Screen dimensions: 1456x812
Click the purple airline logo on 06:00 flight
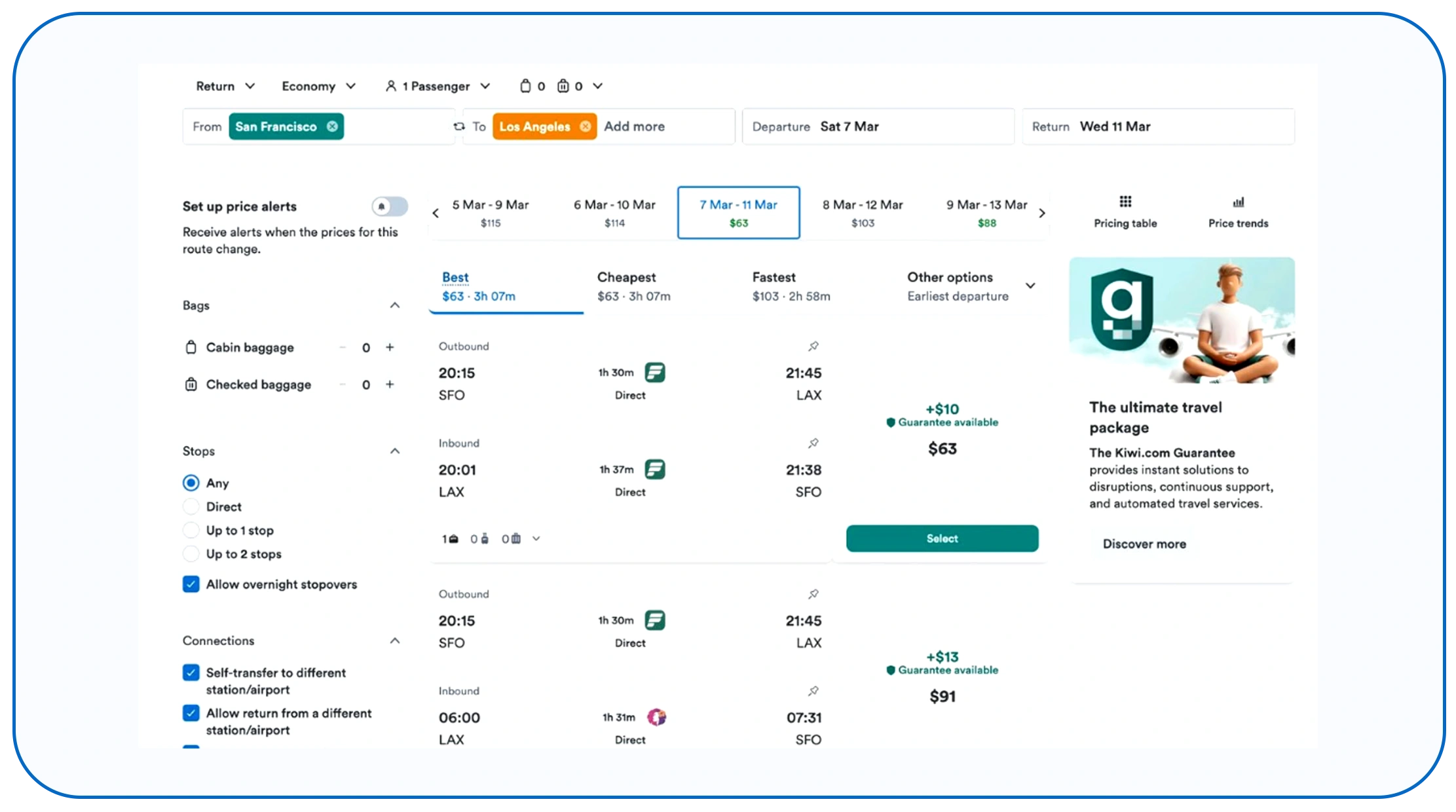(656, 717)
